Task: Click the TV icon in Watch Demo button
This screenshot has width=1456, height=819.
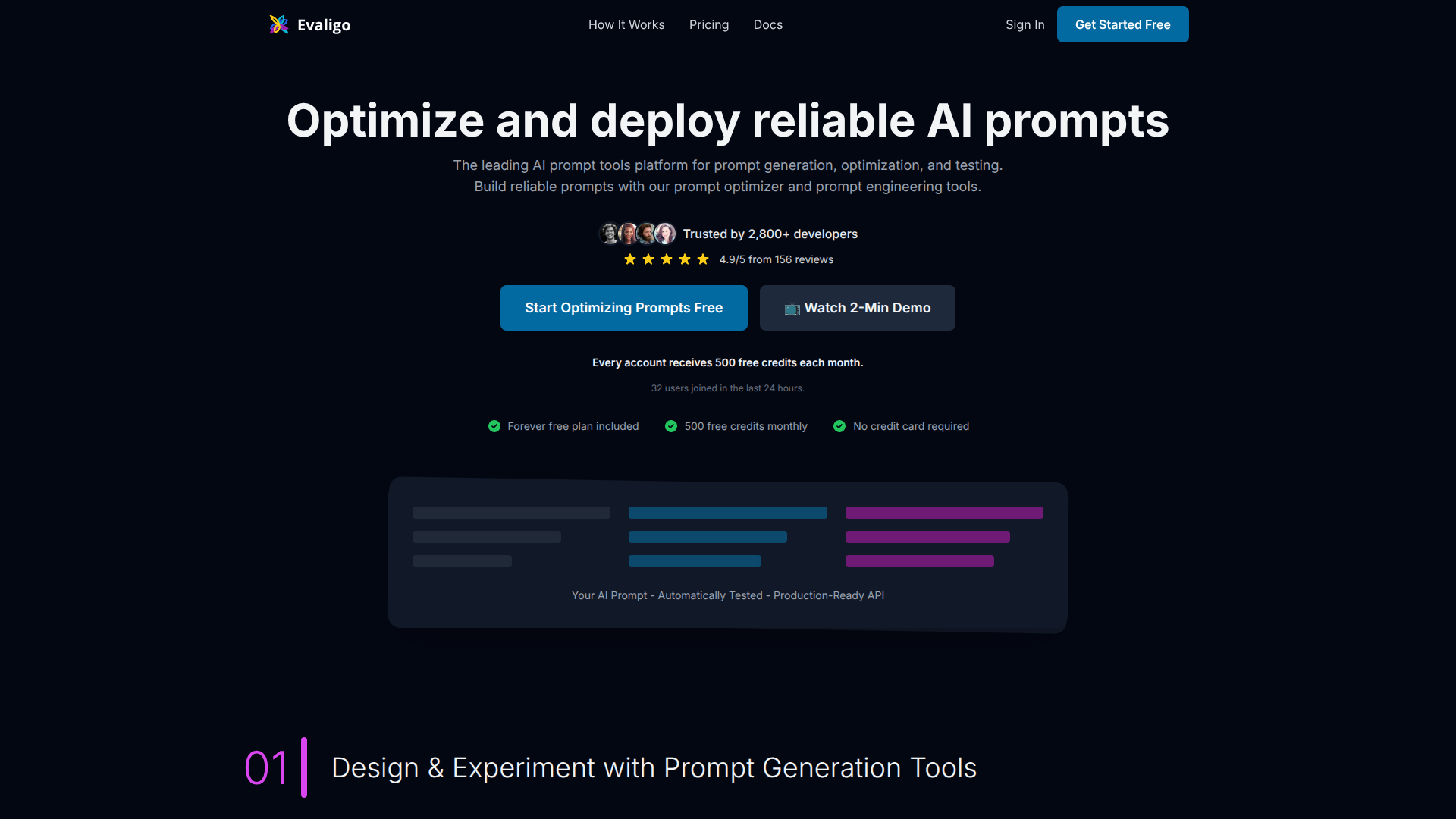Action: click(x=792, y=309)
